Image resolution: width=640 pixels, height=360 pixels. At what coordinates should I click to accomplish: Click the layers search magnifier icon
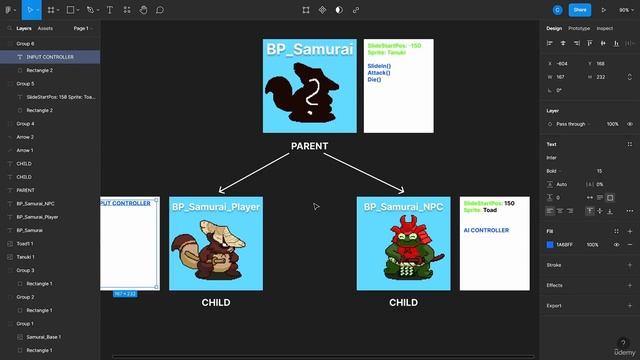coord(9,29)
